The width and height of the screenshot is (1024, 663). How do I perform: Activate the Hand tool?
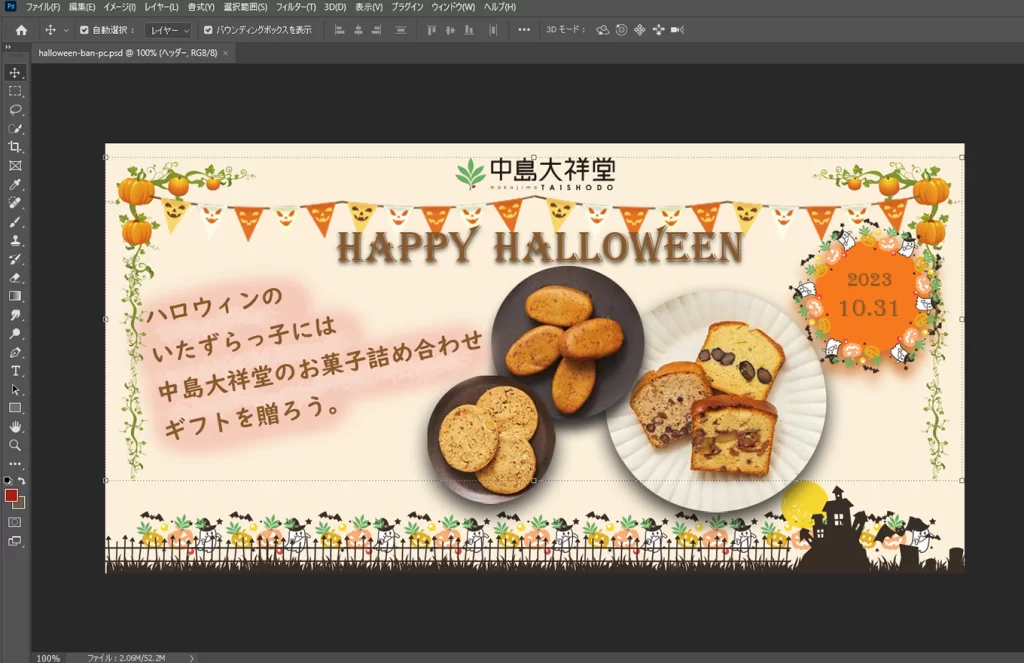pos(15,427)
